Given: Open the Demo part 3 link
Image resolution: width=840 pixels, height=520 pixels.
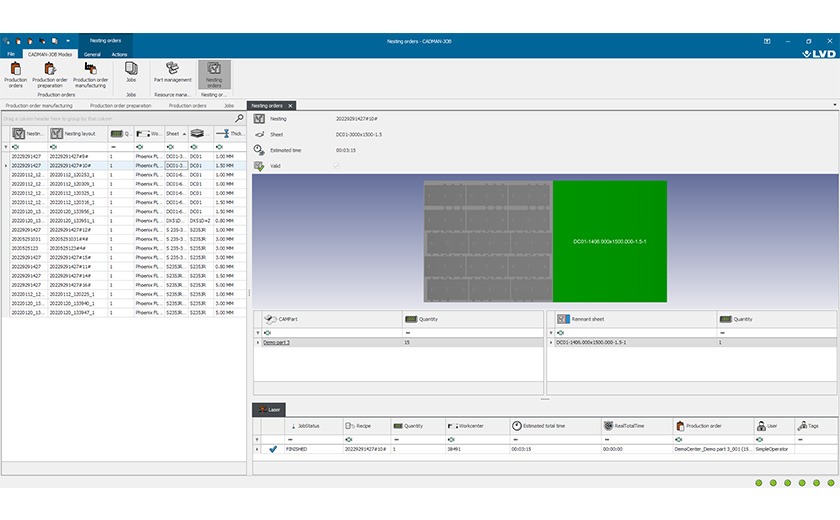Looking at the screenshot, I should [276, 342].
